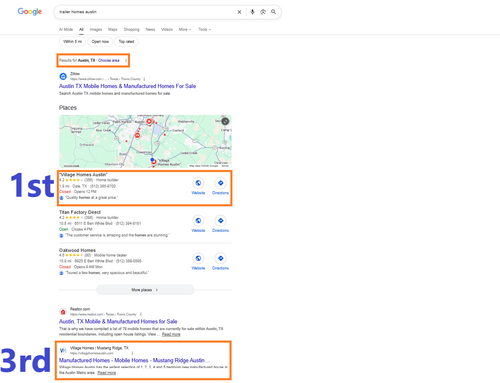Switch to the Videos tab
The image size is (500, 383).
pos(167,29)
